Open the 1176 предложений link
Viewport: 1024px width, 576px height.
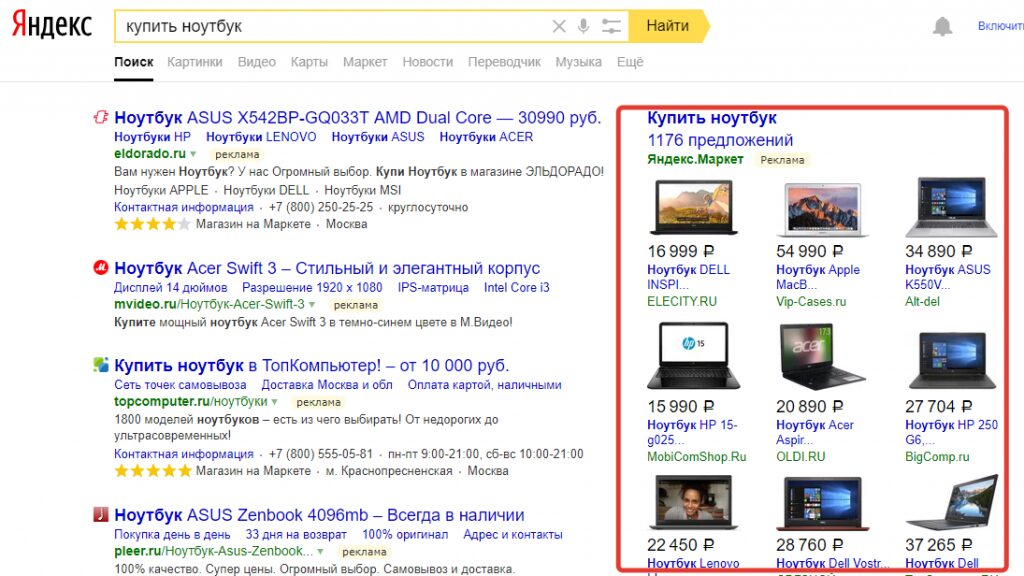tap(720, 140)
